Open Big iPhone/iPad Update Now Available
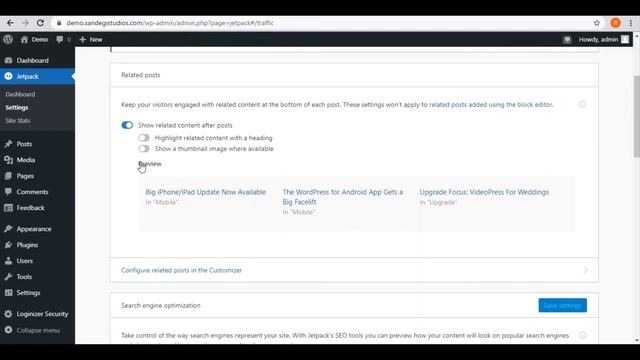Image resolution: width=640 pixels, height=360 pixels. (205, 192)
